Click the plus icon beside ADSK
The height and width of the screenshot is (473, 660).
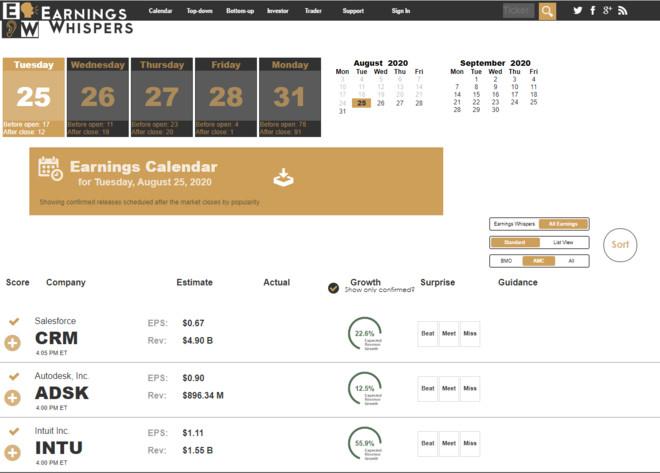click(x=13, y=398)
